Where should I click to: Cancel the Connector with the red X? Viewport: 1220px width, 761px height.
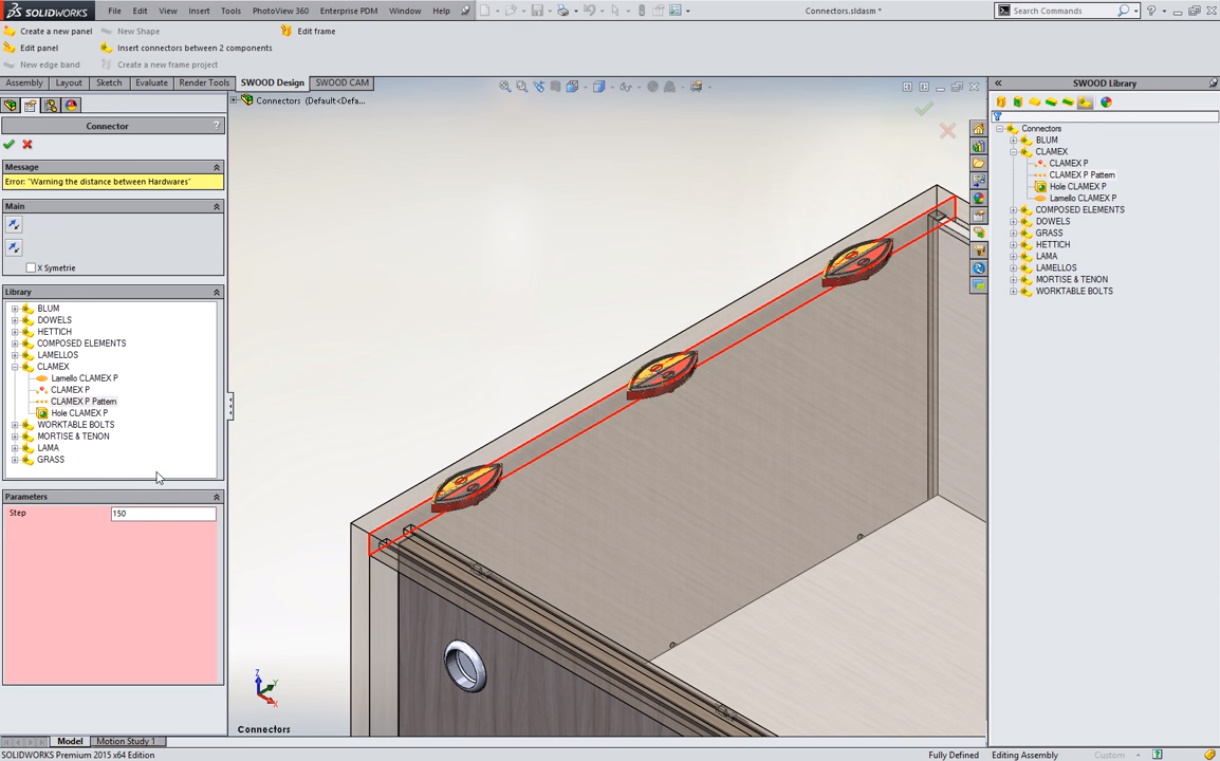(x=27, y=145)
